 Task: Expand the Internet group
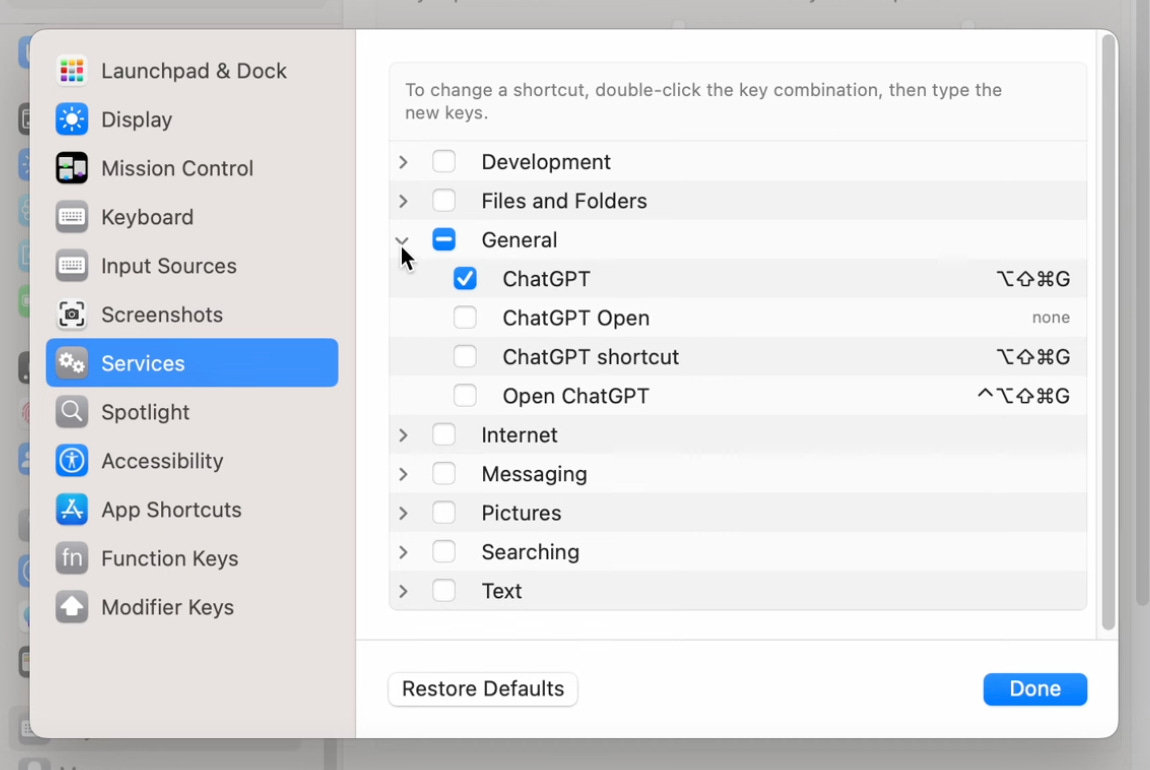[x=403, y=435]
